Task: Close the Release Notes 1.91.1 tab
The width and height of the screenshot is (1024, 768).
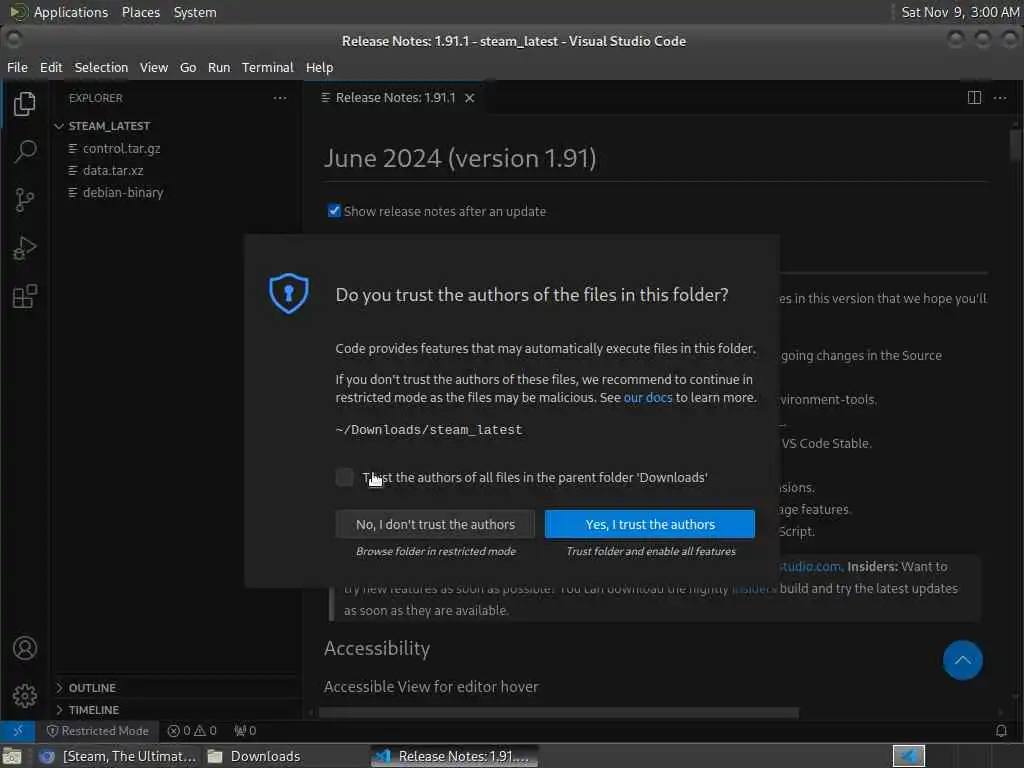Action: tap(470, 98)
